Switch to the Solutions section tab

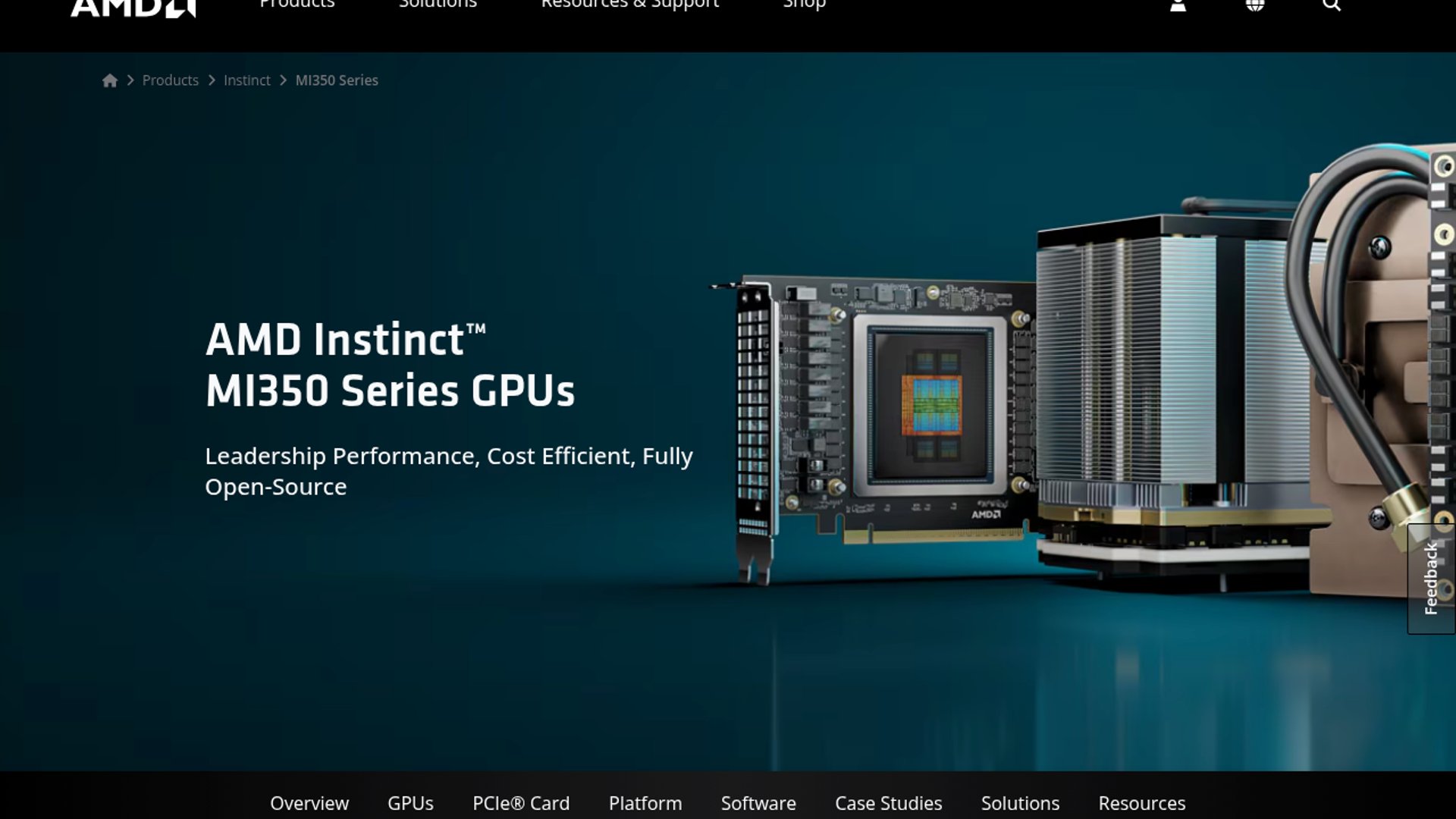click(1020, 803)
